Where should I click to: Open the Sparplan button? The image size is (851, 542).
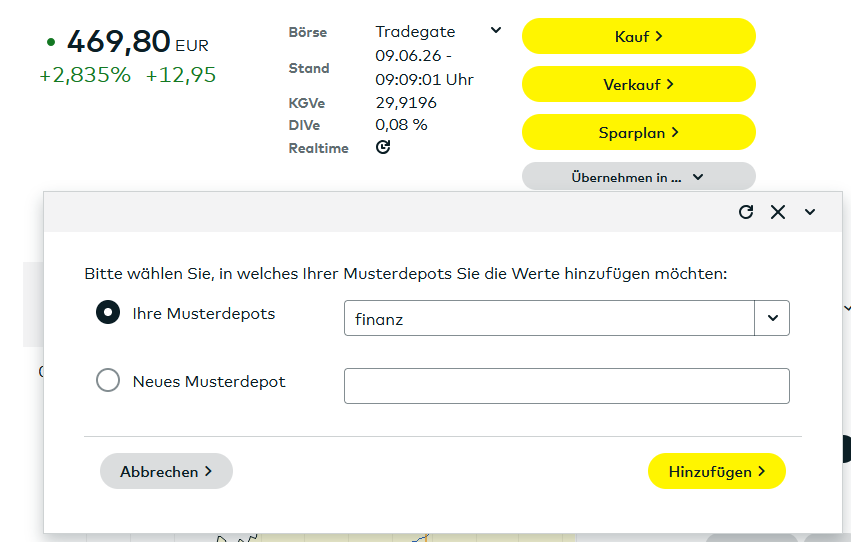(x=639, y=132)
